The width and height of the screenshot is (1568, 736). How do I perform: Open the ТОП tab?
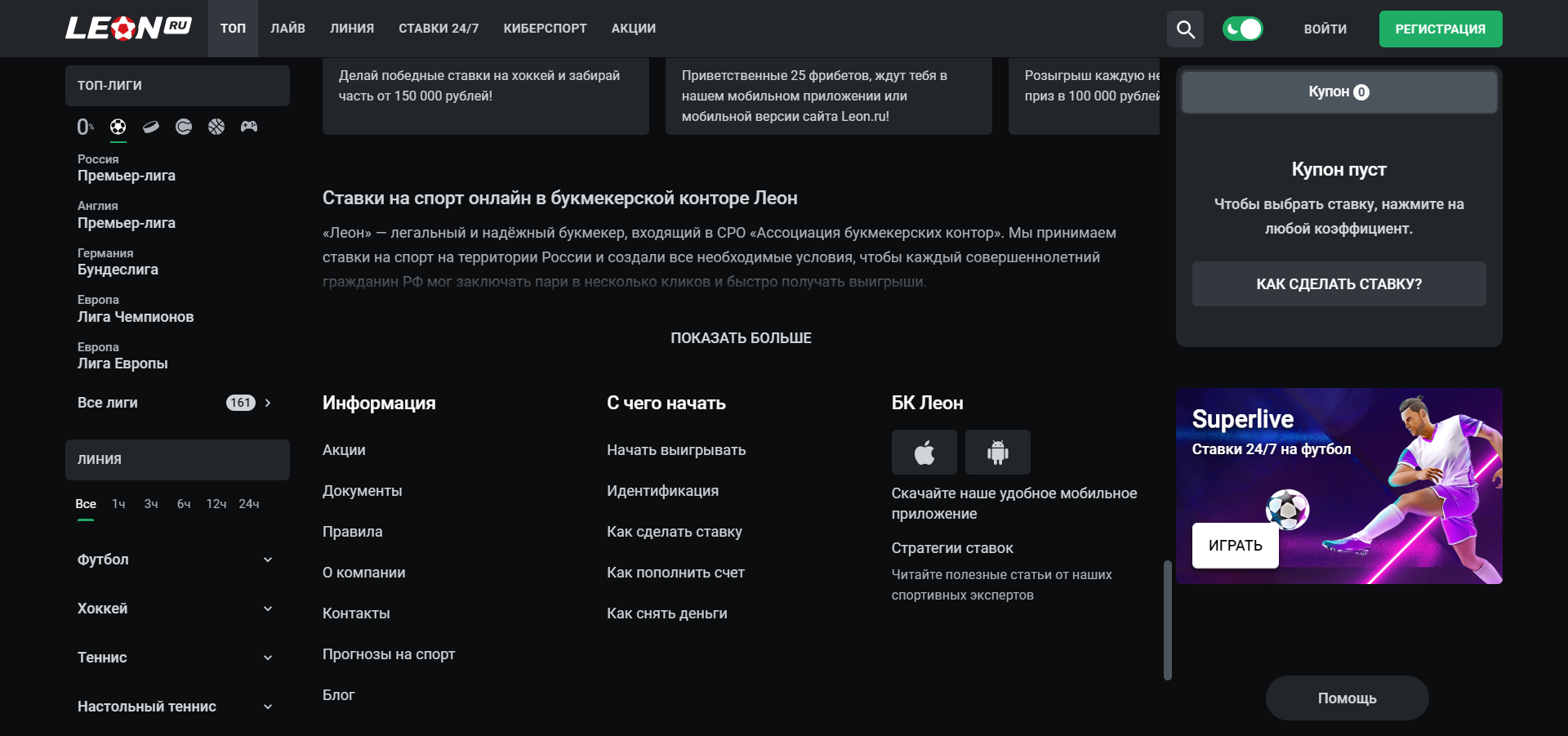[233, 29]
